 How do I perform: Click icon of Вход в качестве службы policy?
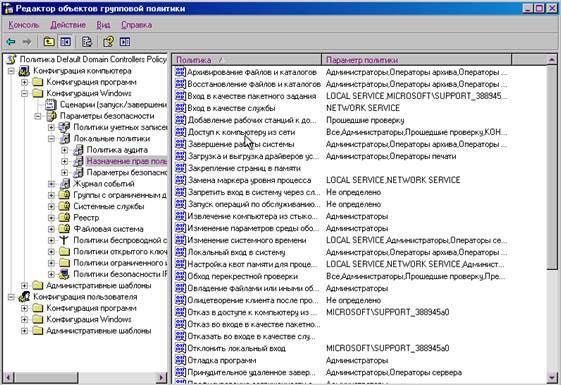[x=180, y=108]
